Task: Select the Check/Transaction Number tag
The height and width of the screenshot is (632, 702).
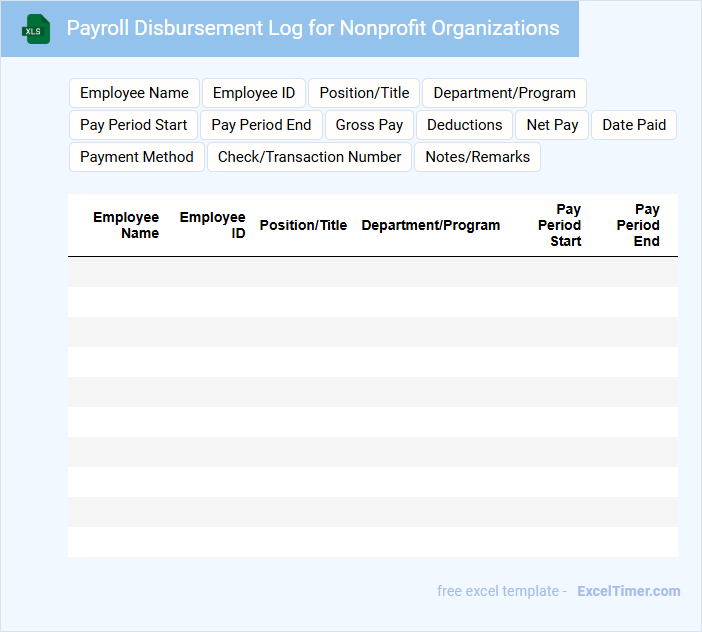Action: [309, 157]
